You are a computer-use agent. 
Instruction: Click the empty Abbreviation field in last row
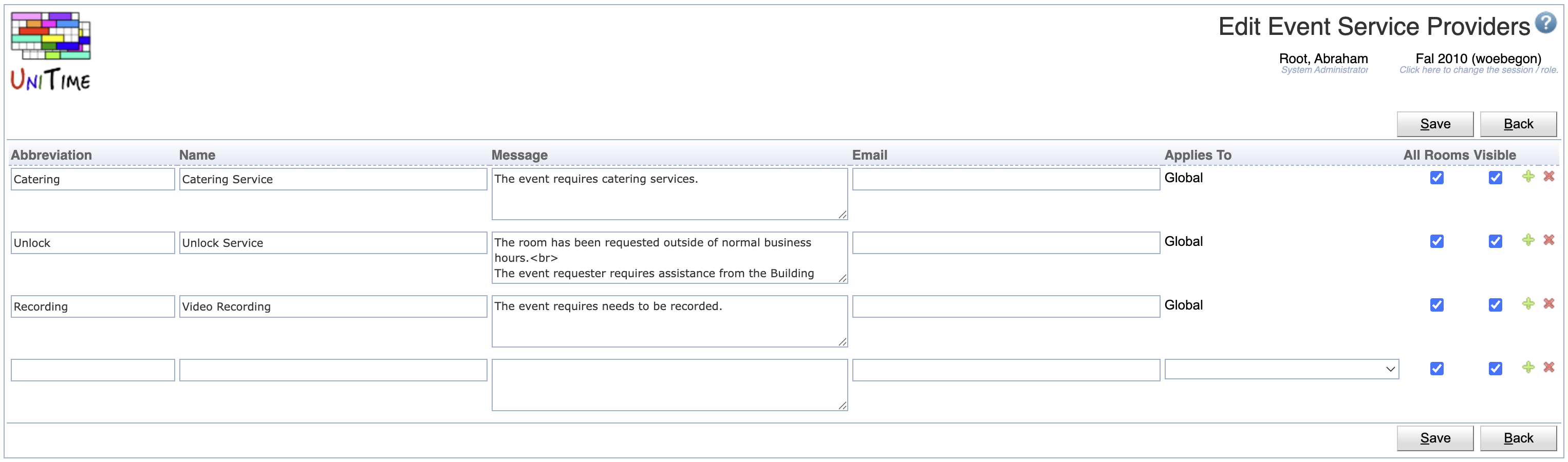click(92, 370)
